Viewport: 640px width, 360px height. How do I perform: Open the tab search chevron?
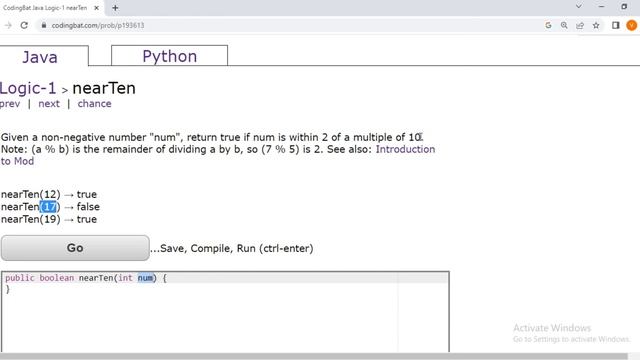pos(578,7)
